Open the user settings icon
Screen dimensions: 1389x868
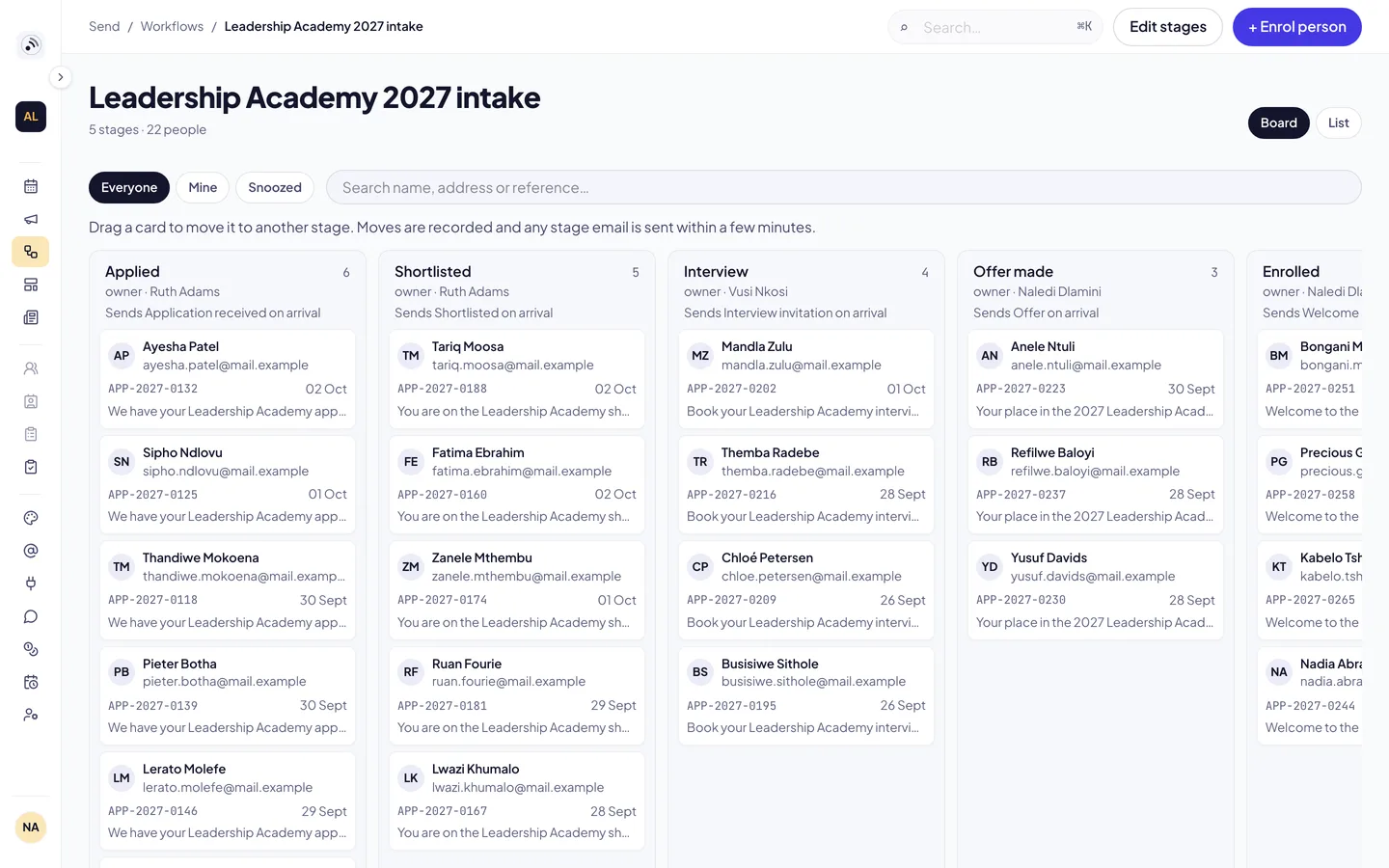[31, 715]
